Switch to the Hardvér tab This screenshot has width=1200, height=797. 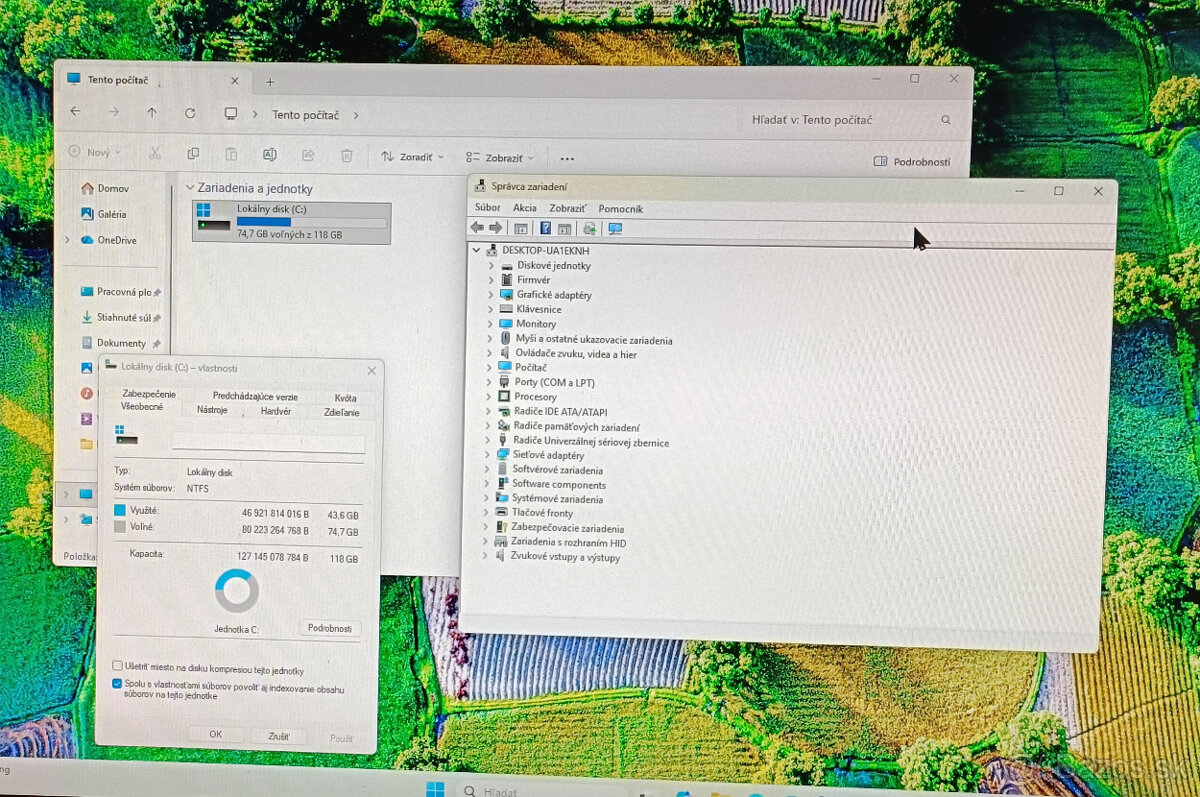click(x=275, y=411)
